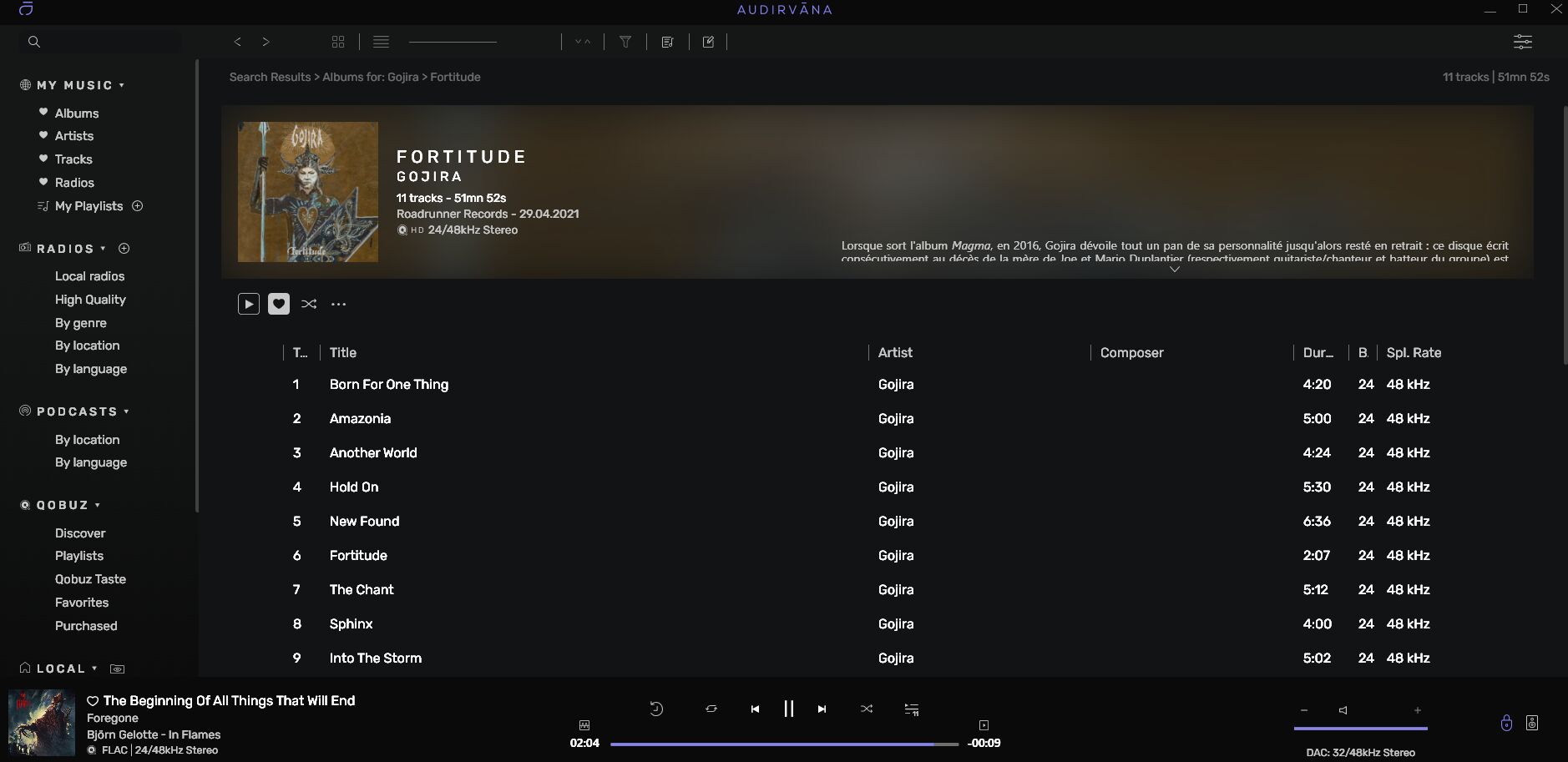Open Qobuz Discover page

pos(80,532)
